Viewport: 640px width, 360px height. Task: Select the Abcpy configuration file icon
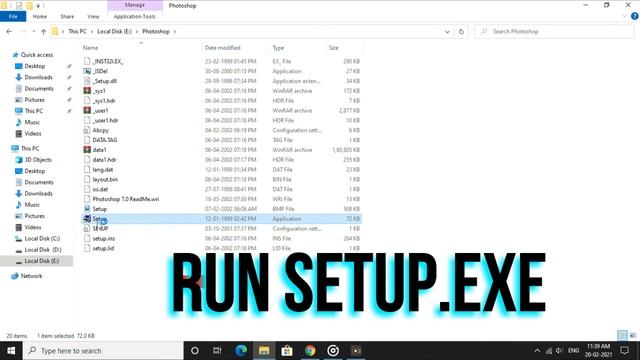(87, 130)
